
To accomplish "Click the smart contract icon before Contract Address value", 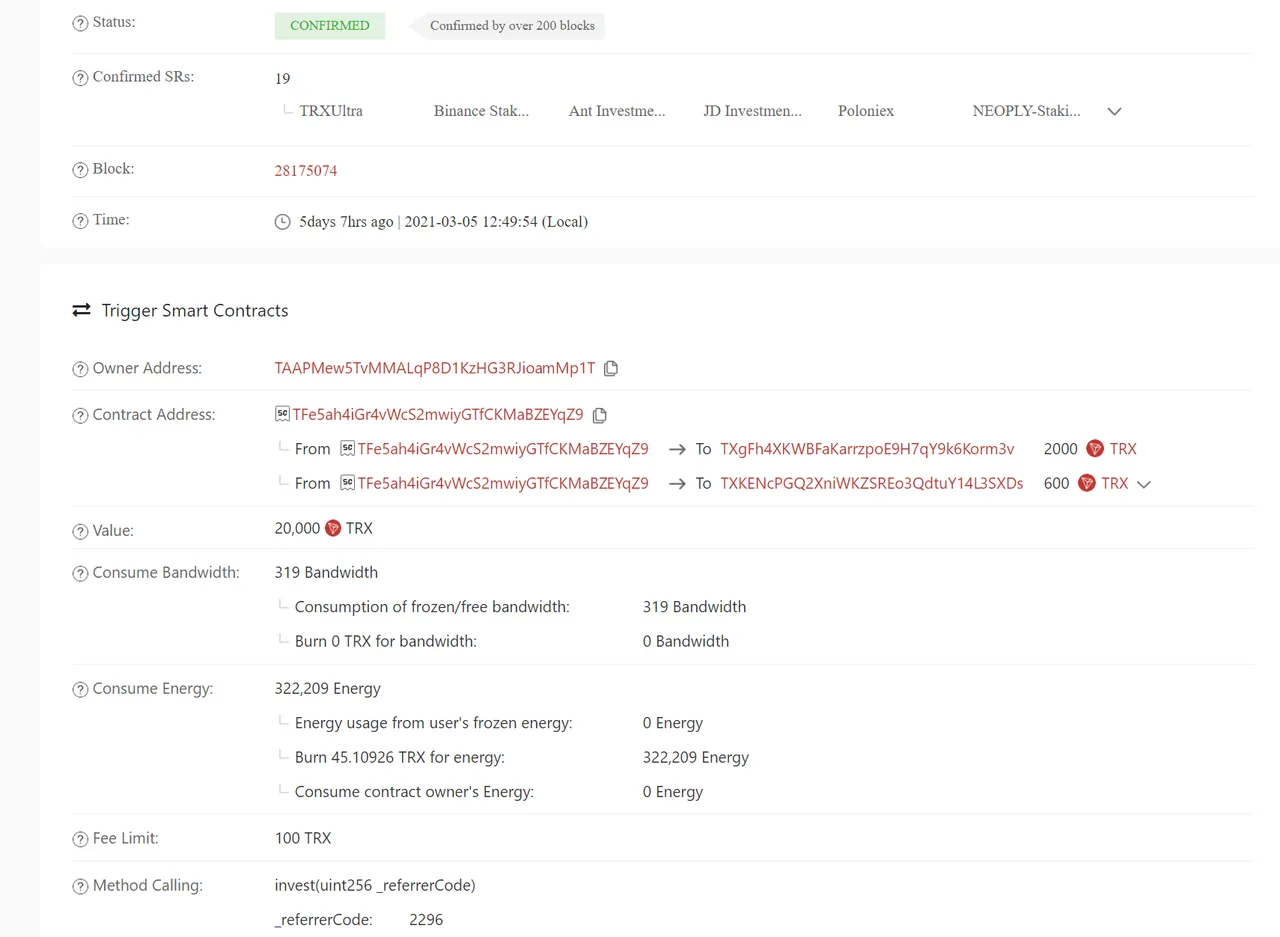I will coord(282,414).
